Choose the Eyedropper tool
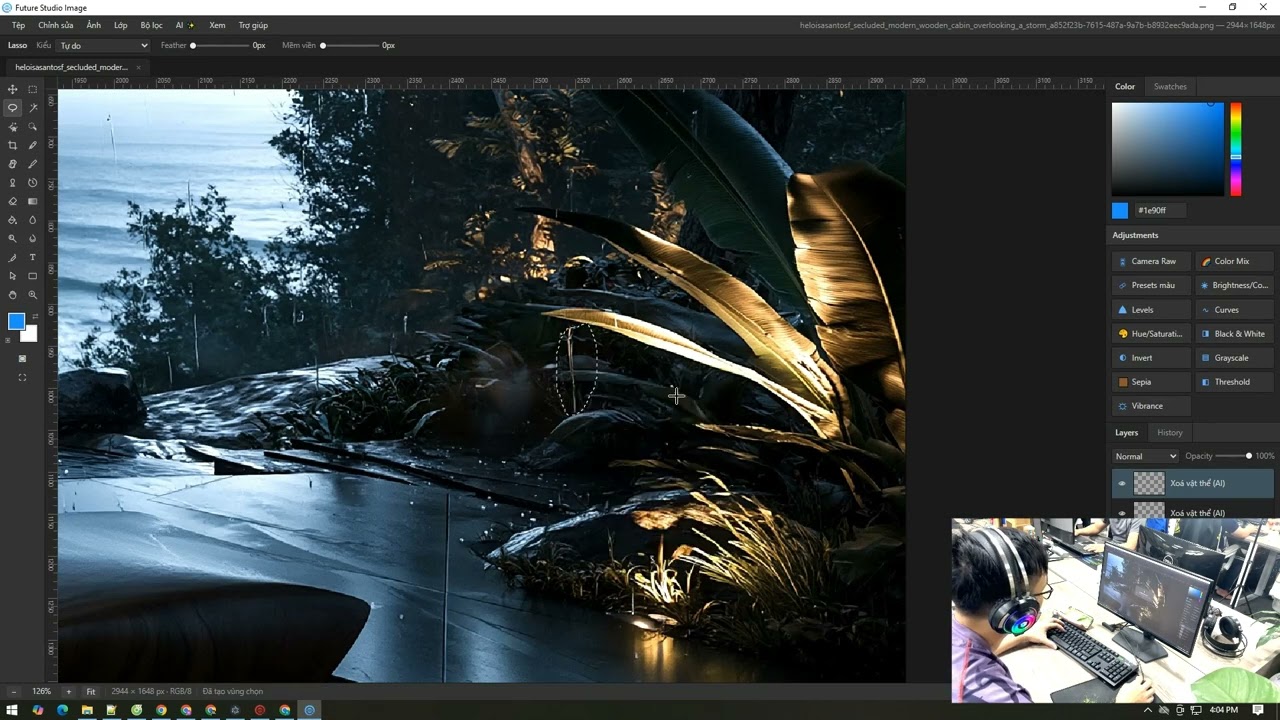 coord(33,145)
